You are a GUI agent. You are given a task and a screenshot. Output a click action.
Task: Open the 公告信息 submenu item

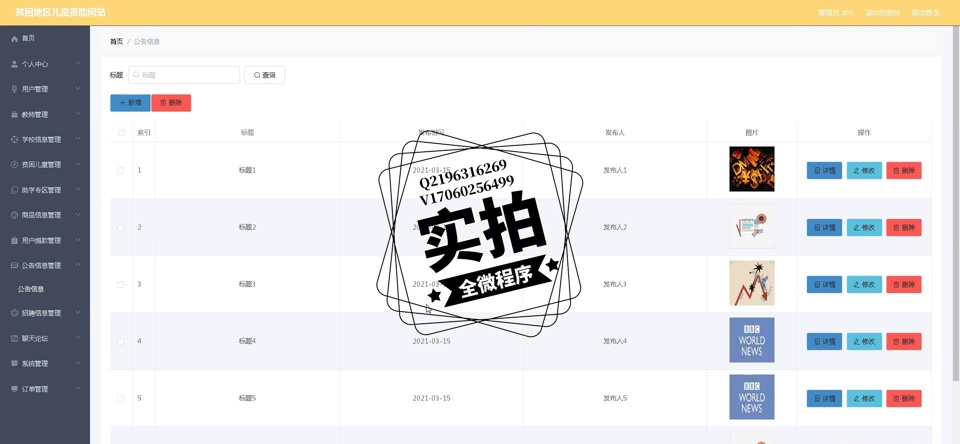click(x=32, y=289)
